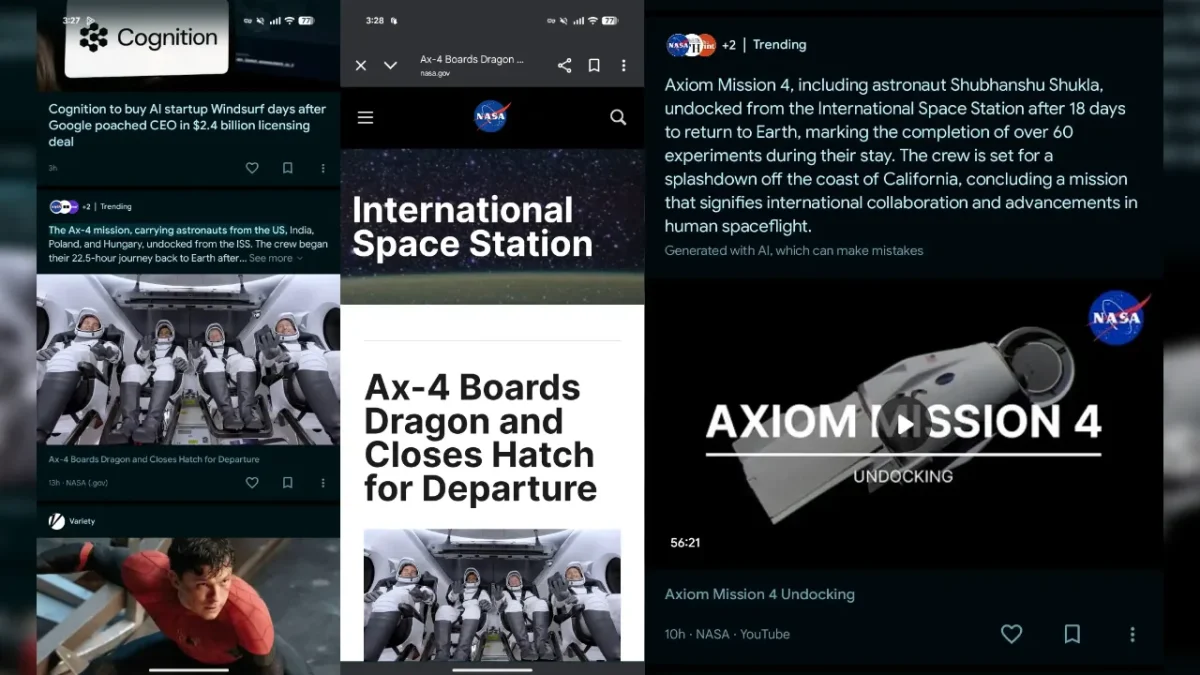Bookmark the nasa.gov page in browser

(594, 65)
